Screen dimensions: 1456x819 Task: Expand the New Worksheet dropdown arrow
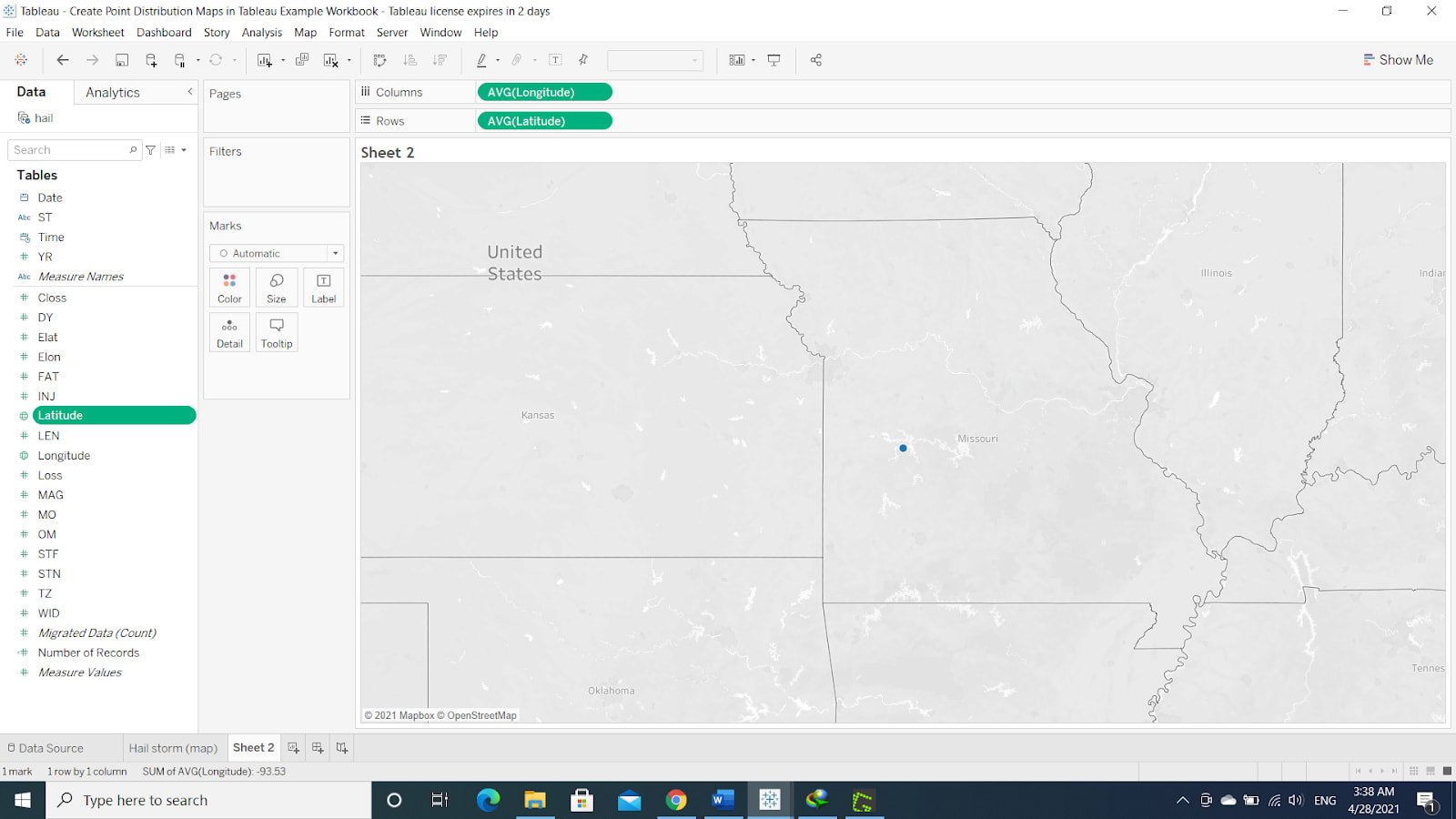click(283, 60)
